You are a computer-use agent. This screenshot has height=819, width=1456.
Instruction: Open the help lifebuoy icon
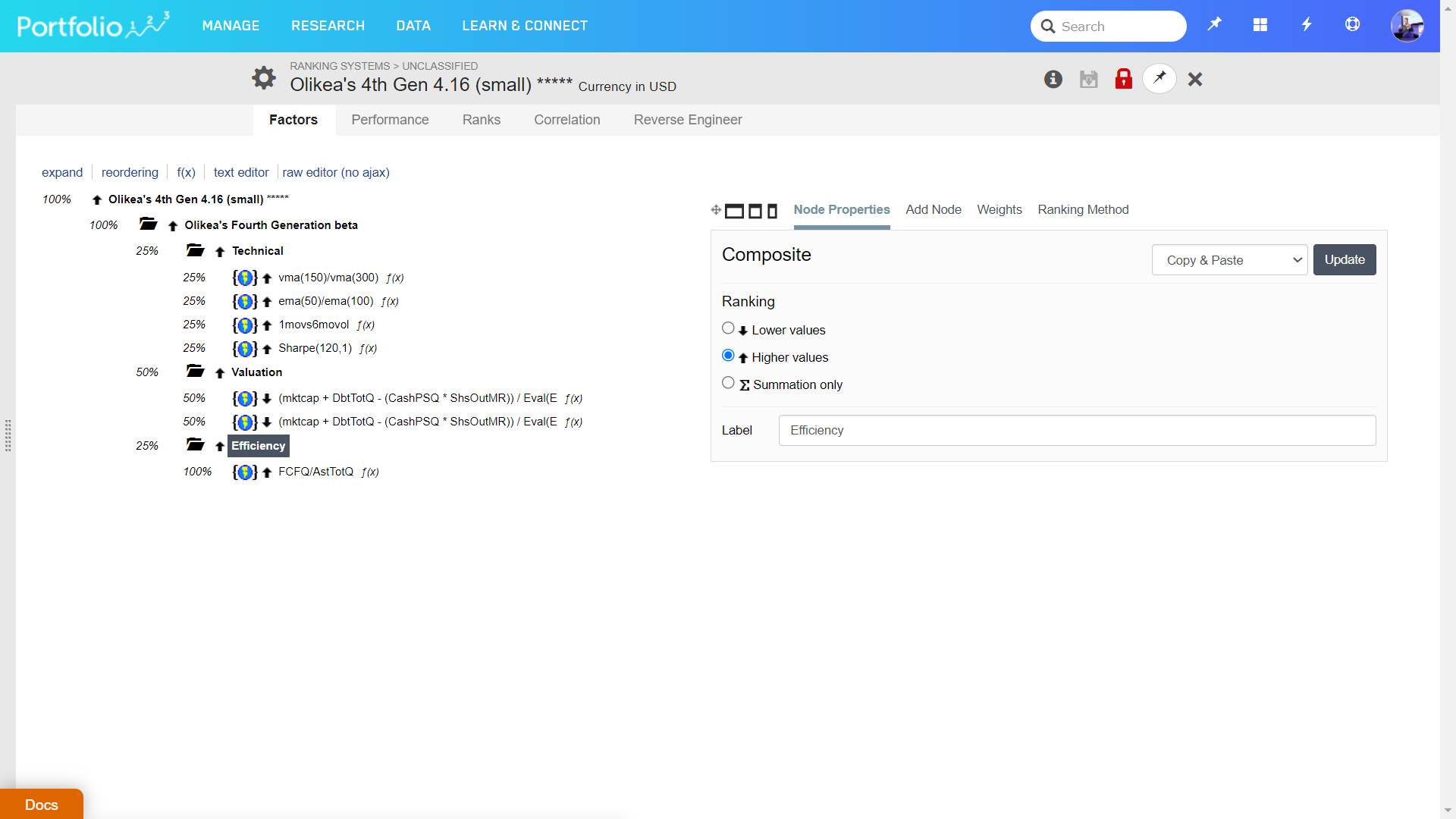point(1352,25)
